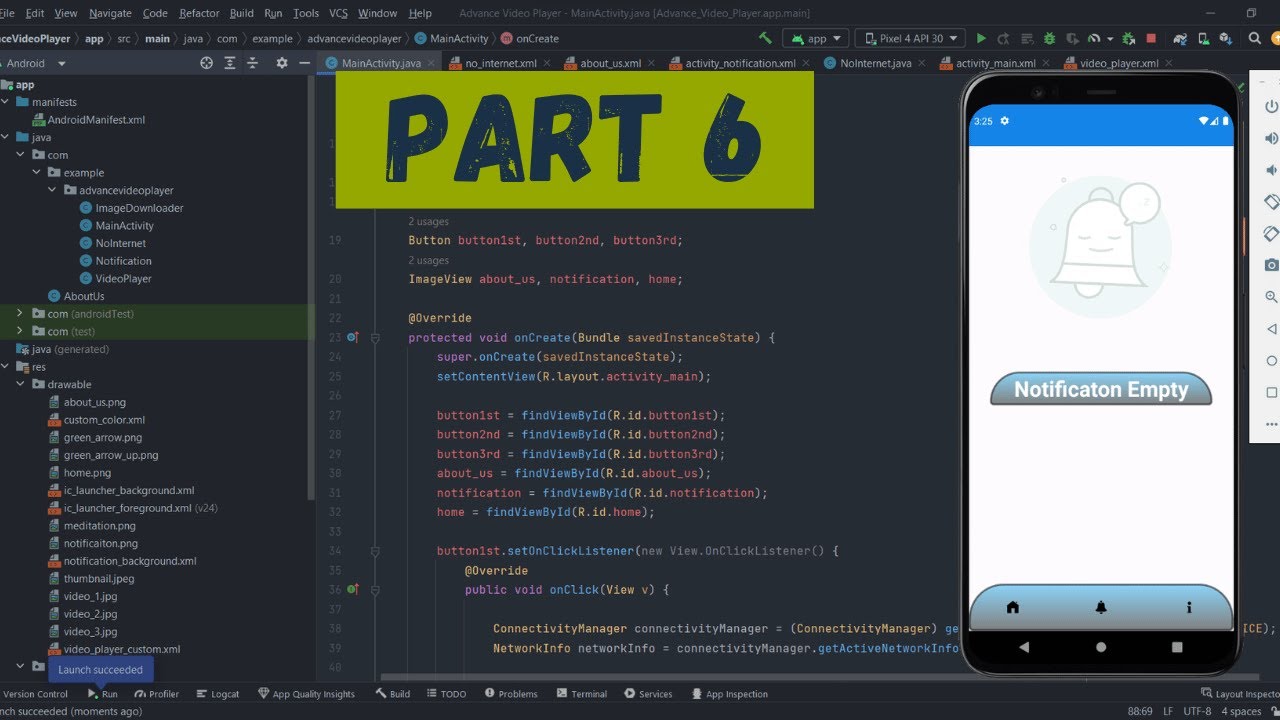Tap the info icon in app's bottom bar
Image resolution: width=1280 pixels, height=720 pixels.
point(1189,607)
